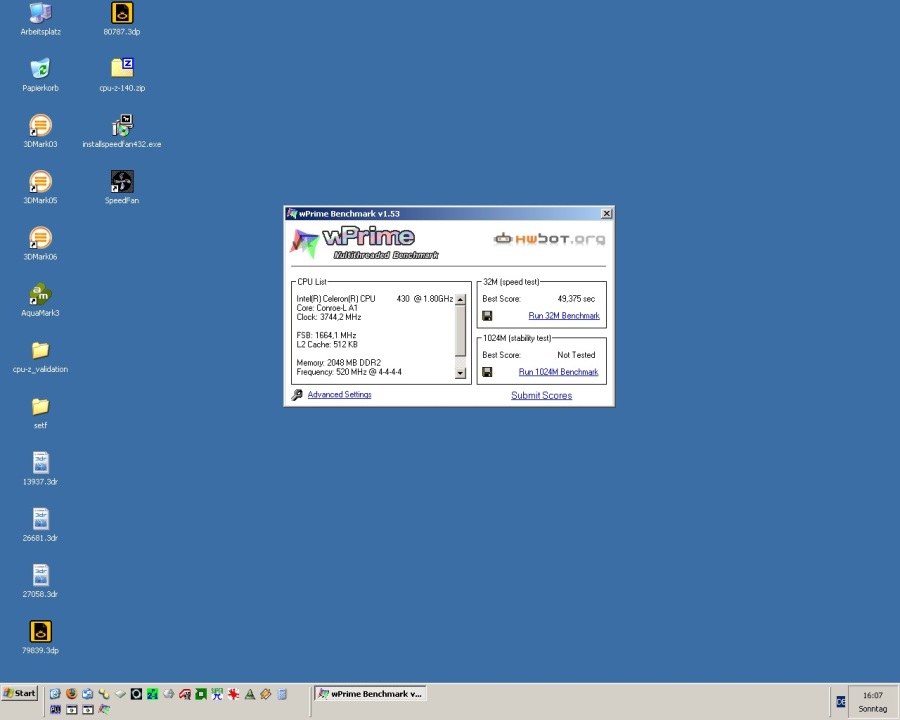Viewport: 900px width, 720px height.
Task: Launch wPrime from quick launch bottom row
Action: coord(104,710)
